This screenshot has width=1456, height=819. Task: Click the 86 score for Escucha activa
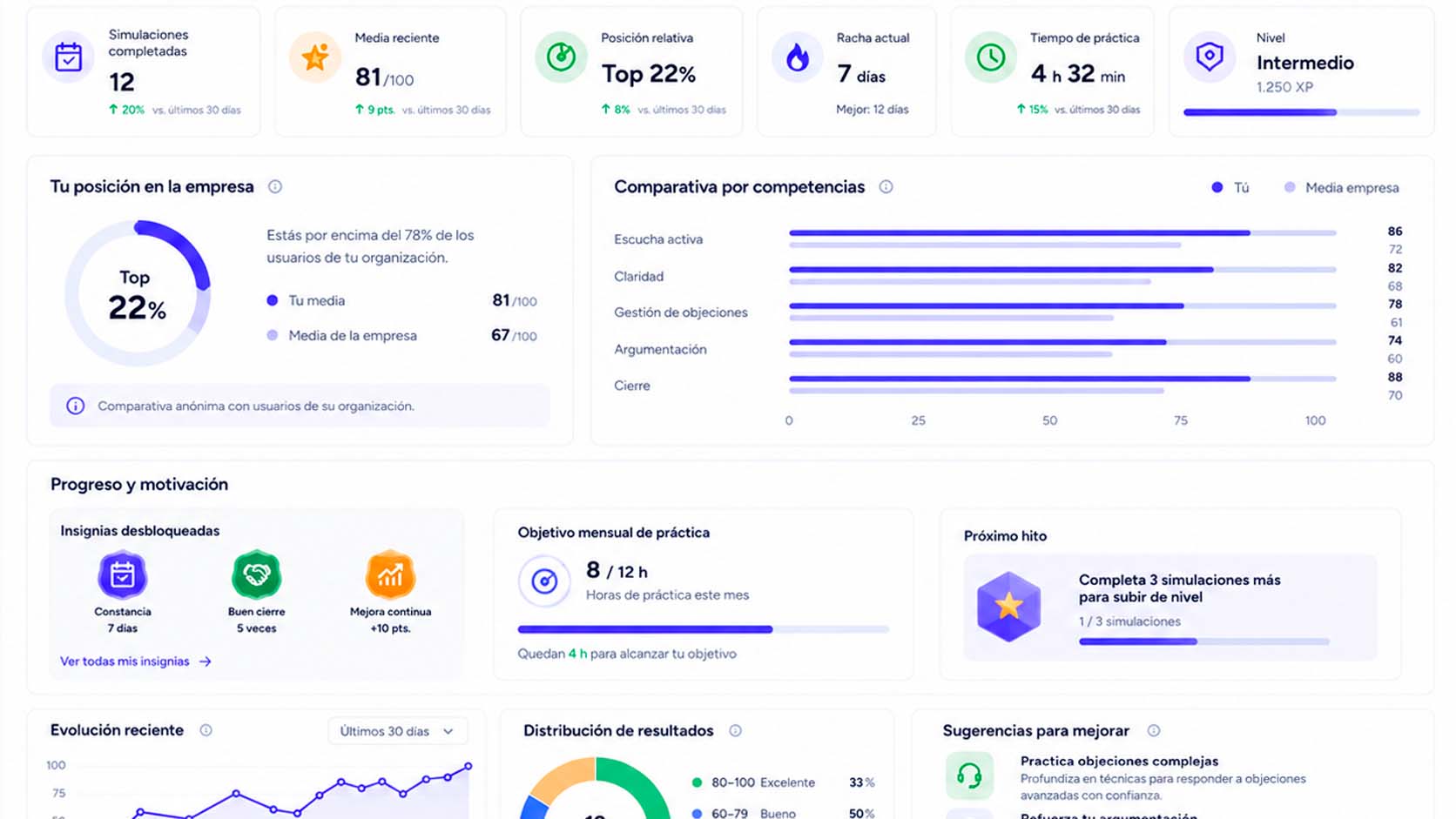click(1395, 232)
